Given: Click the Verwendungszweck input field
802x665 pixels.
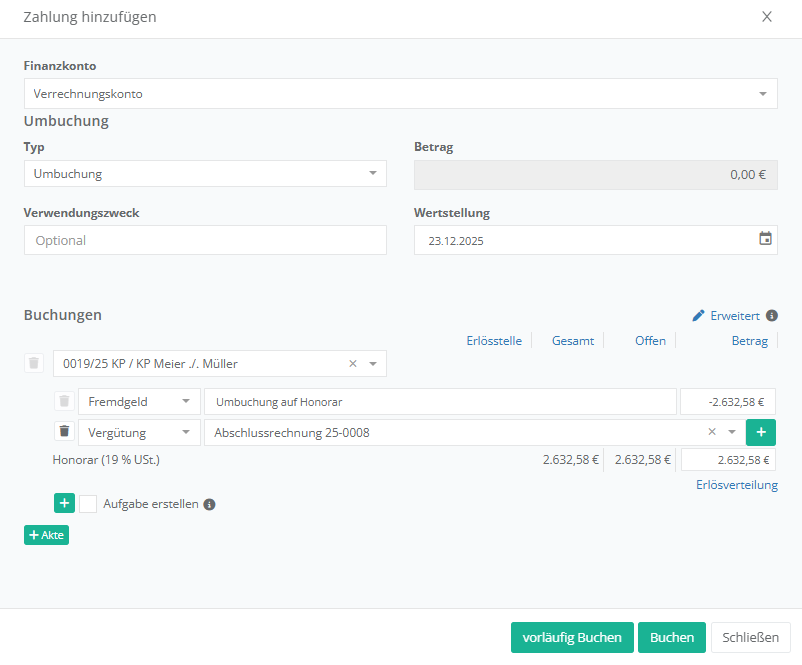Looking at the screenshot, I should tap(205, 240).
